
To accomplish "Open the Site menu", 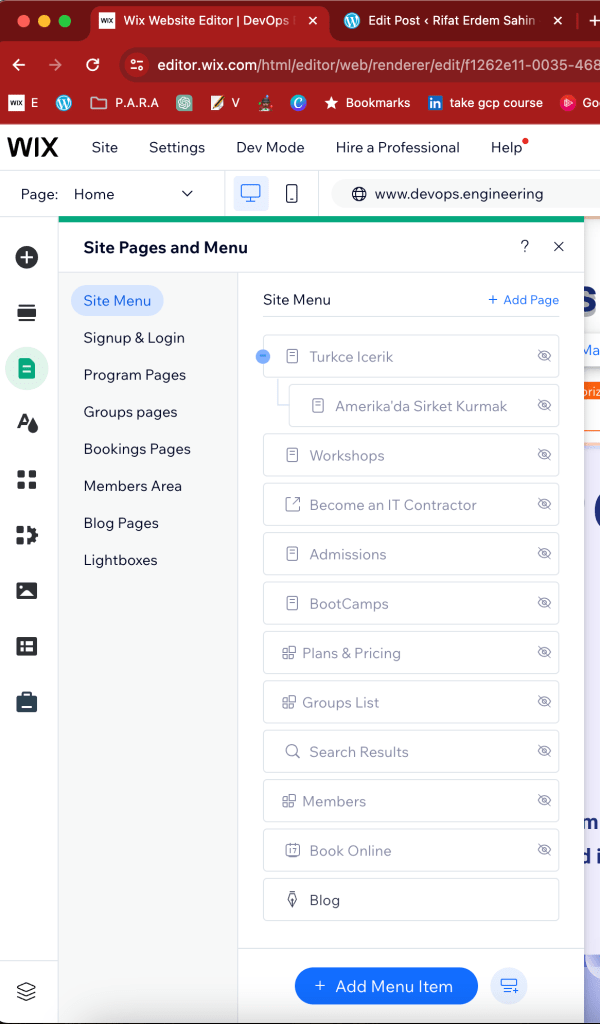I will [104, 148].
